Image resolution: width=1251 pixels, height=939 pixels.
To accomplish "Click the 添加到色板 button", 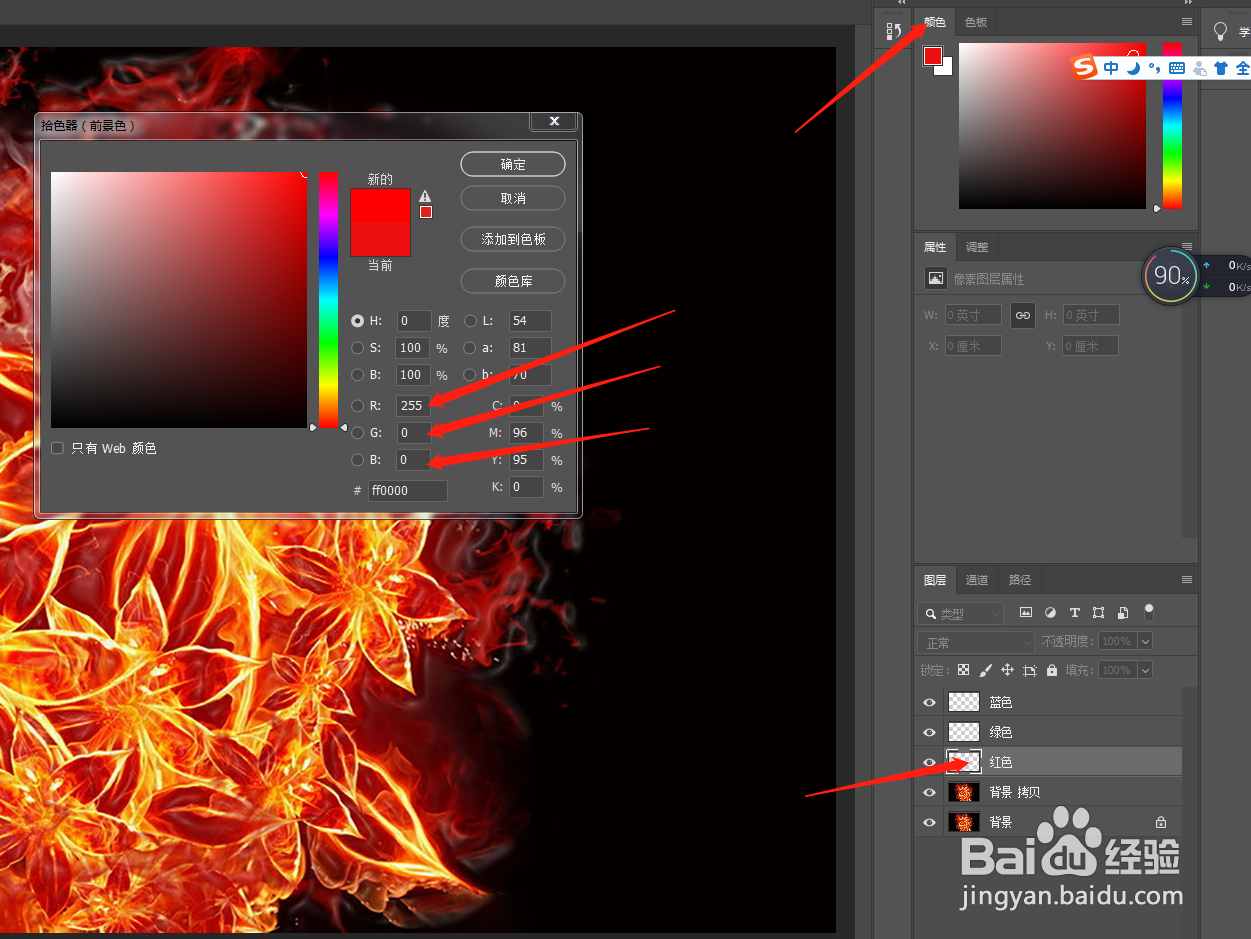I will pyautogui.click(x=513, y=239).
